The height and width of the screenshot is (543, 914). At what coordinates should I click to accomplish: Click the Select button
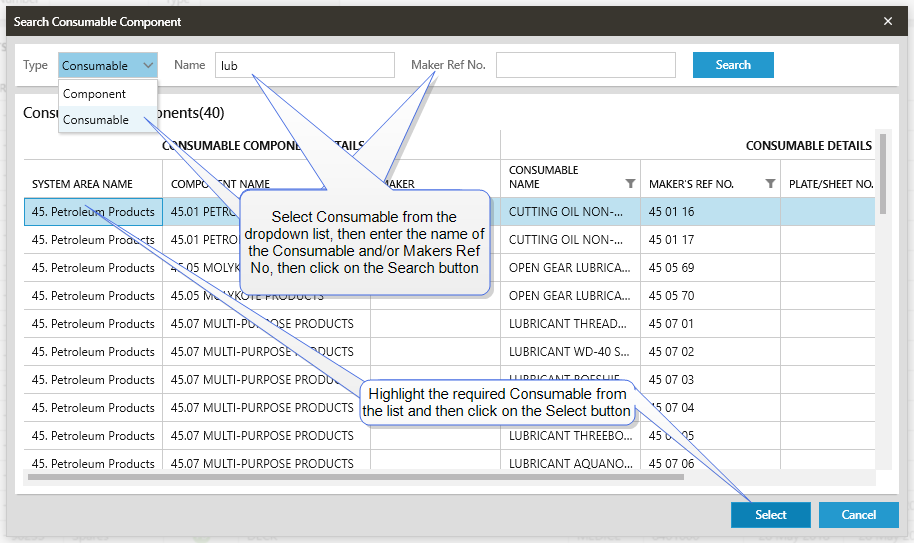coord(771,514)
